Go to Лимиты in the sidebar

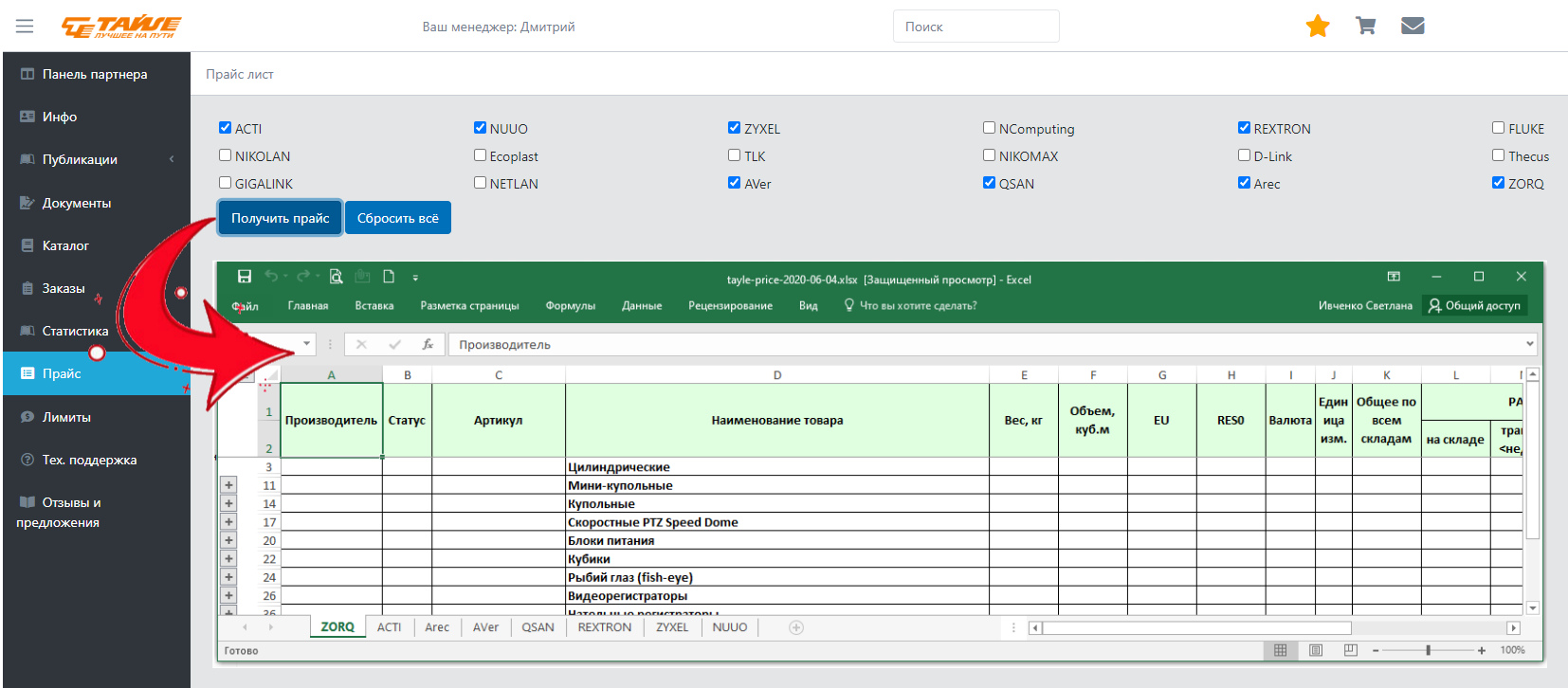(97, 417)
